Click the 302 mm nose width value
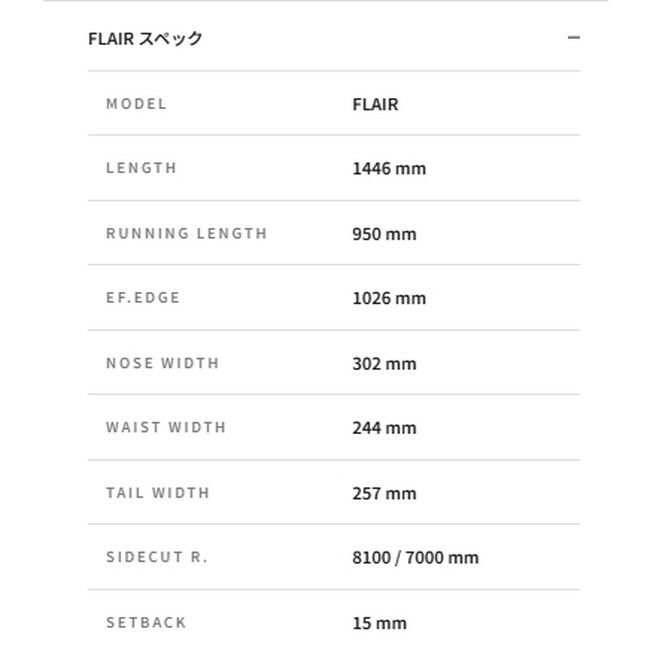 (384, 363)
